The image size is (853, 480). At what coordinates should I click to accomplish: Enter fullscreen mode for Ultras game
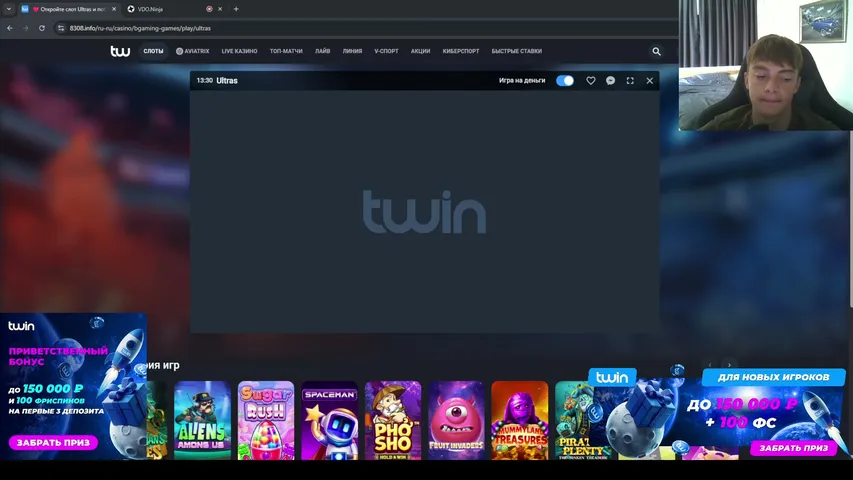coord(630,81)
